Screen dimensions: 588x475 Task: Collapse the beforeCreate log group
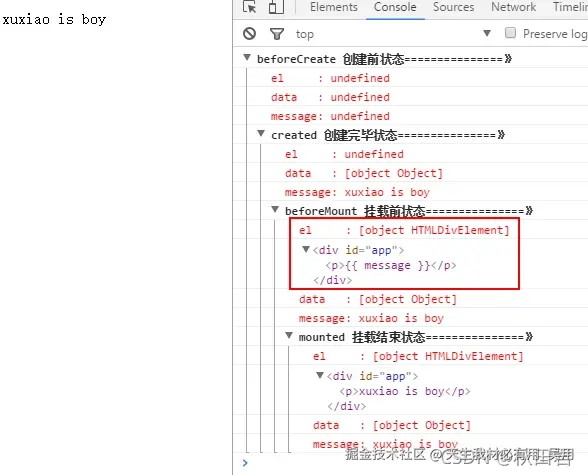[247, 57]
